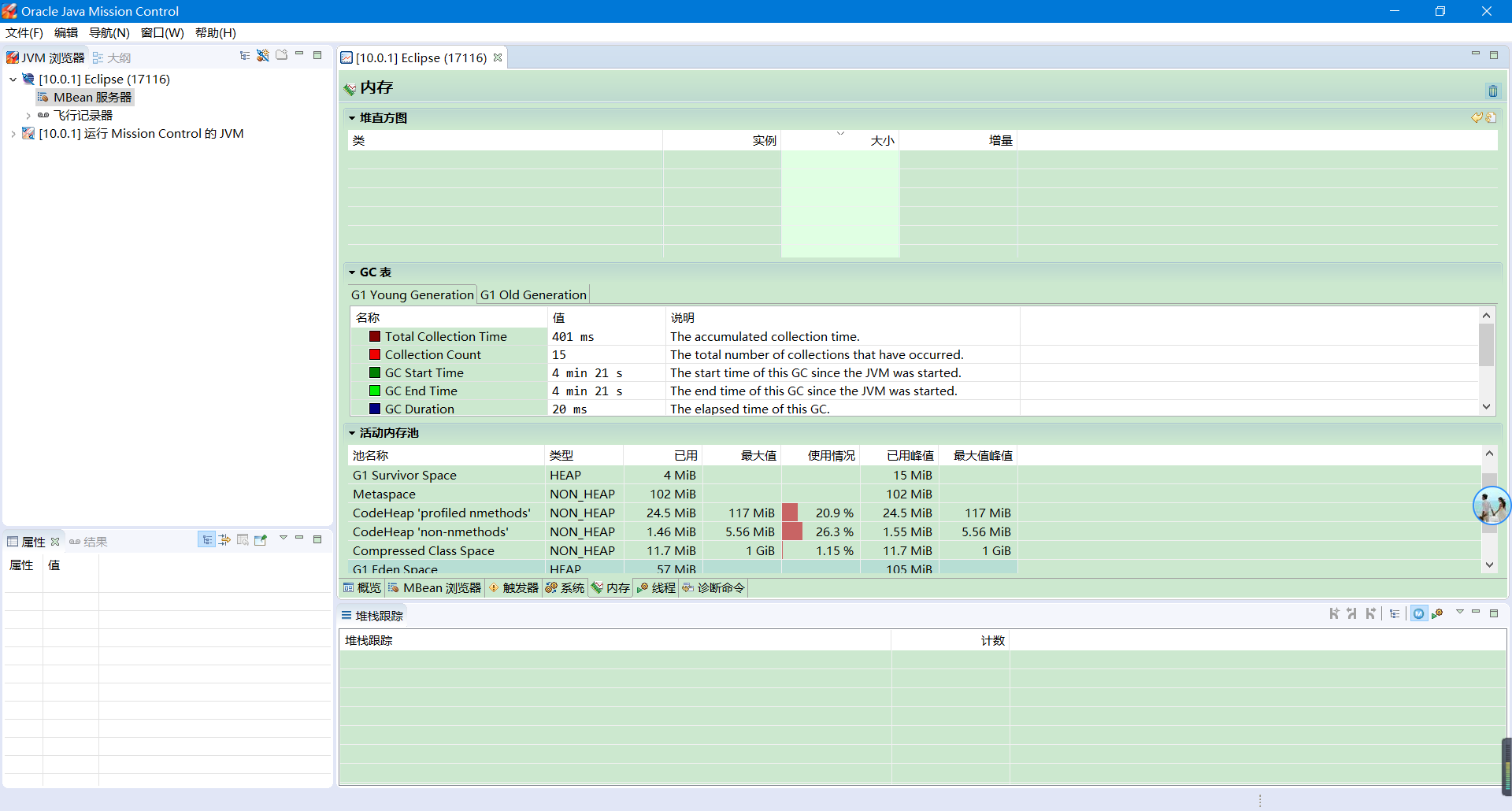The image size is (1512, 811).
Task: Close the 属性 properties view tab
Action: [55, 542]
